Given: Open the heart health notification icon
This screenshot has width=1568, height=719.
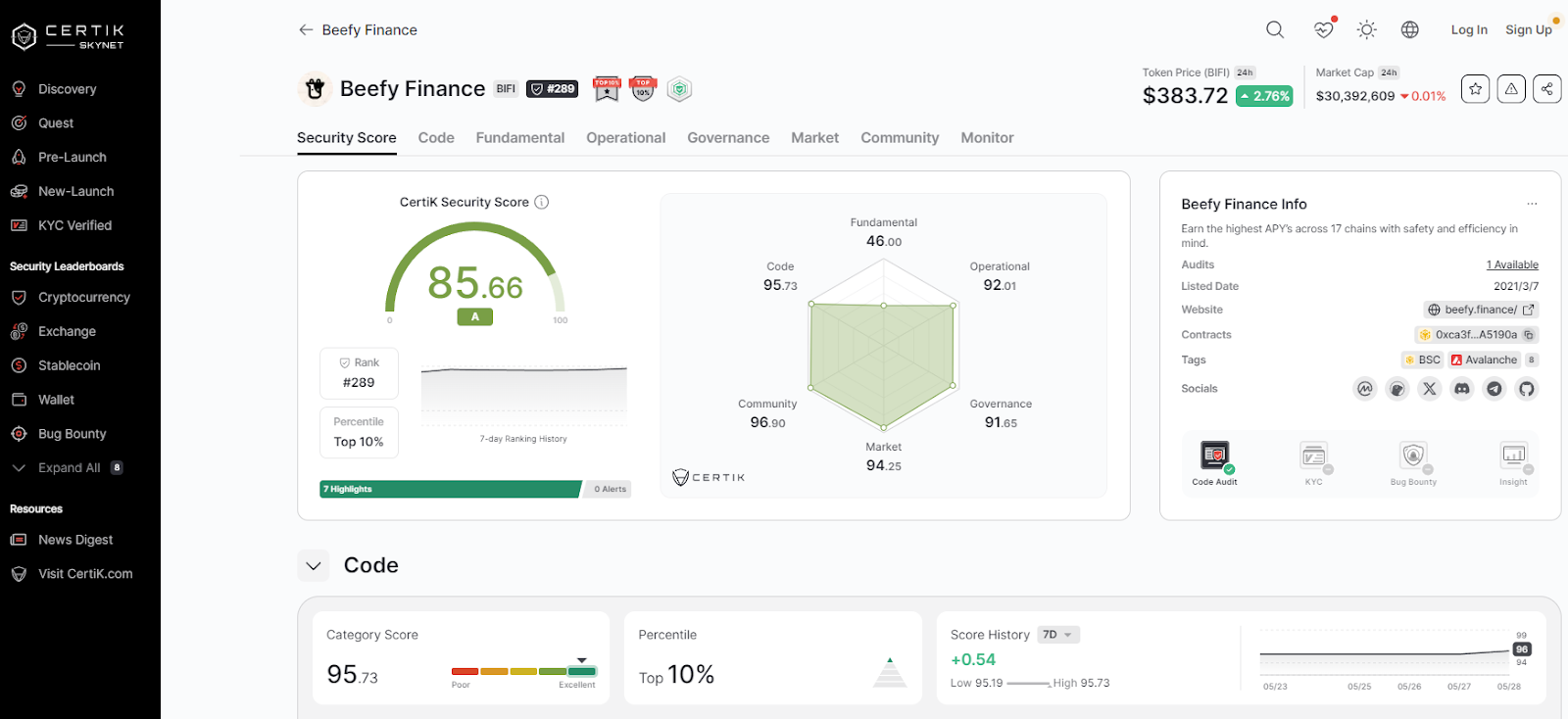Looking at the screenshot, I should [x=1323, y=29].
